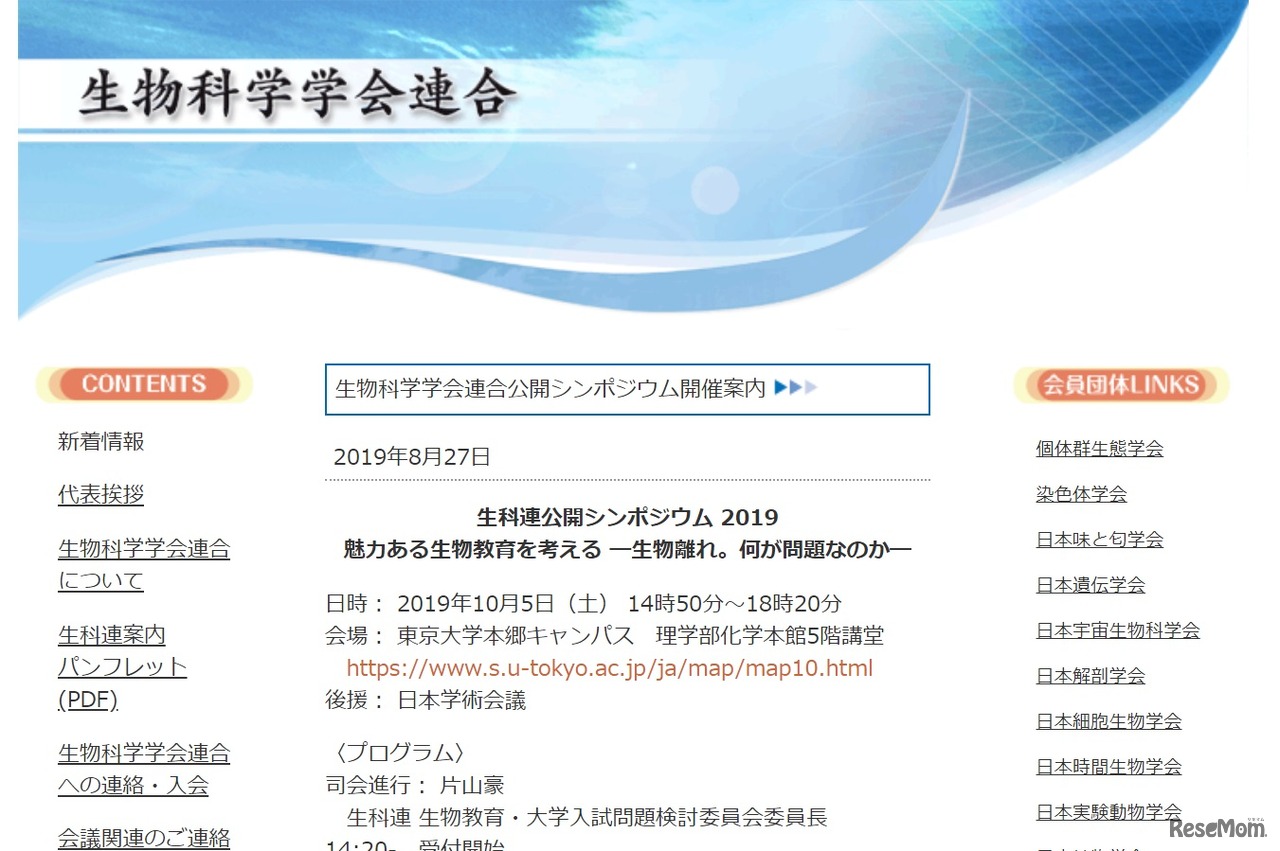Open 新着情報 page

pos(101,441)
